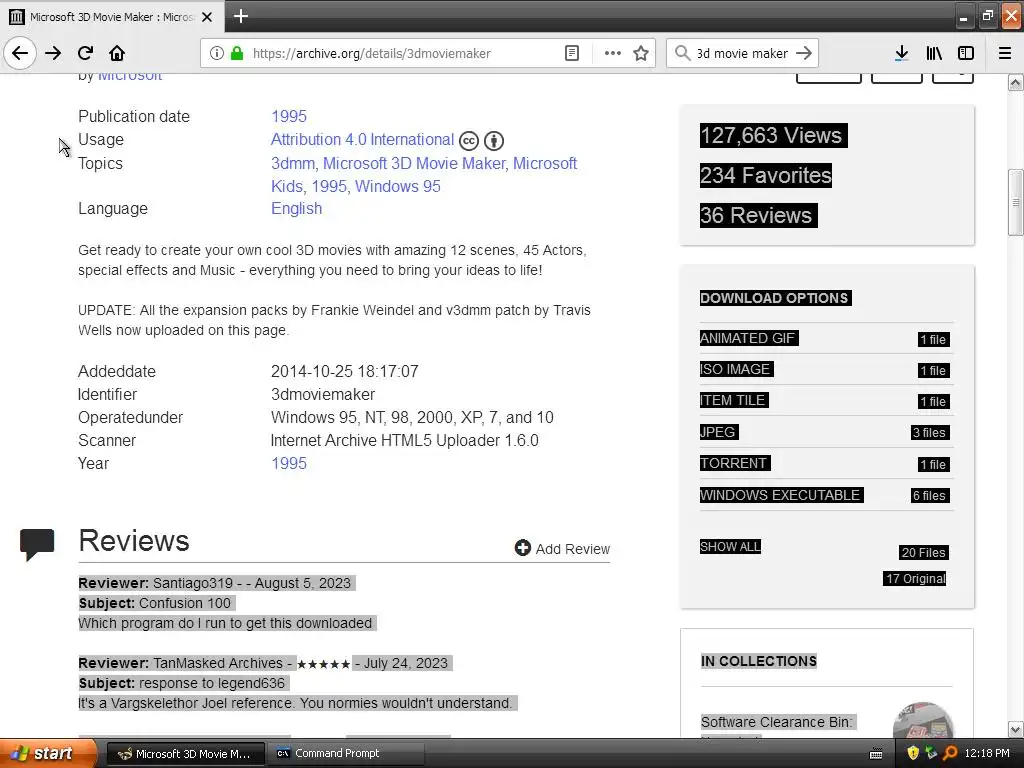1024x768 pixels.
Task: Click the security shield tray icon
Action: [x=913, y=753]
